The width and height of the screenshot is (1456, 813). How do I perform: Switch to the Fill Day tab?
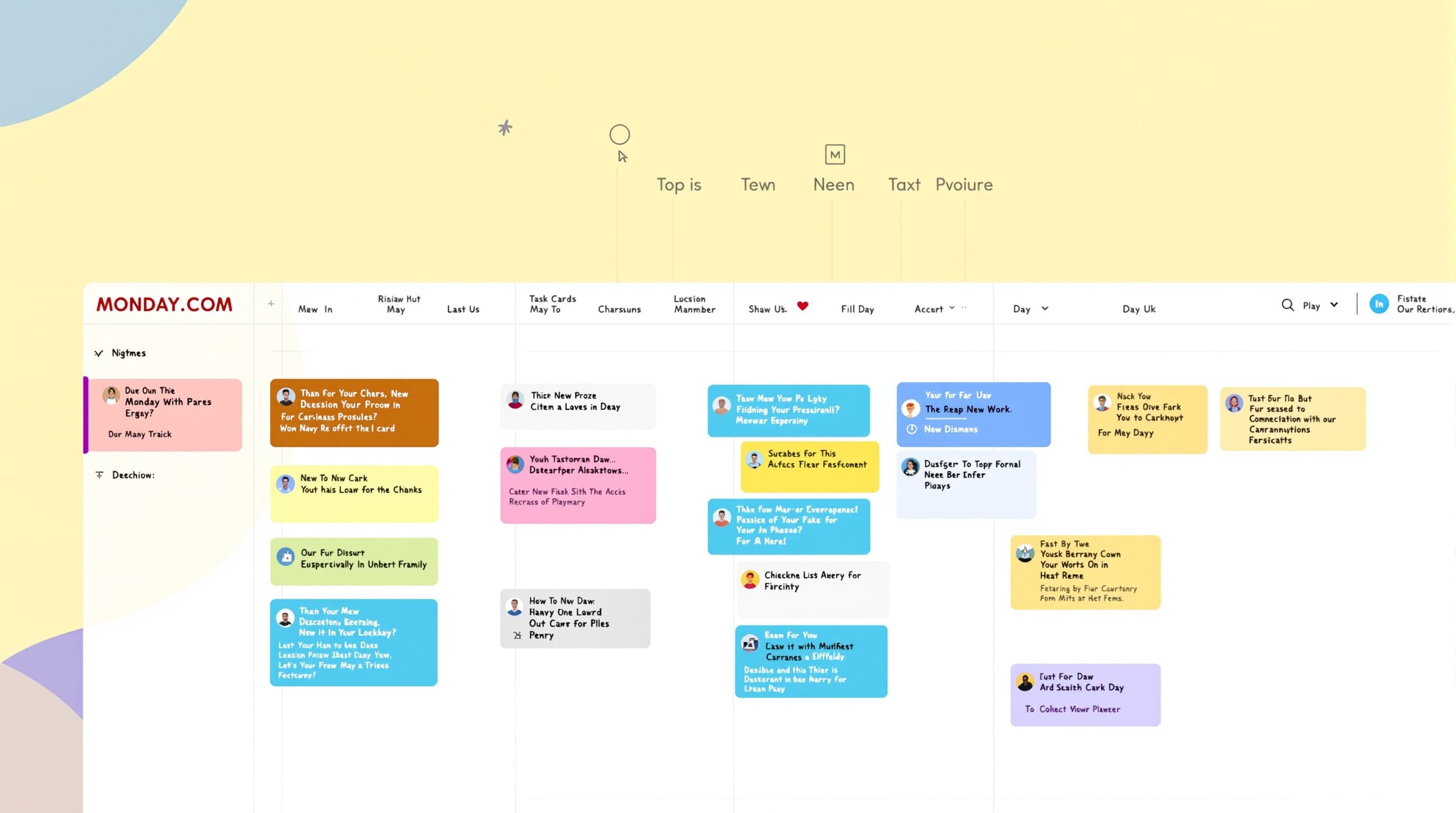[x=858, y=309]
